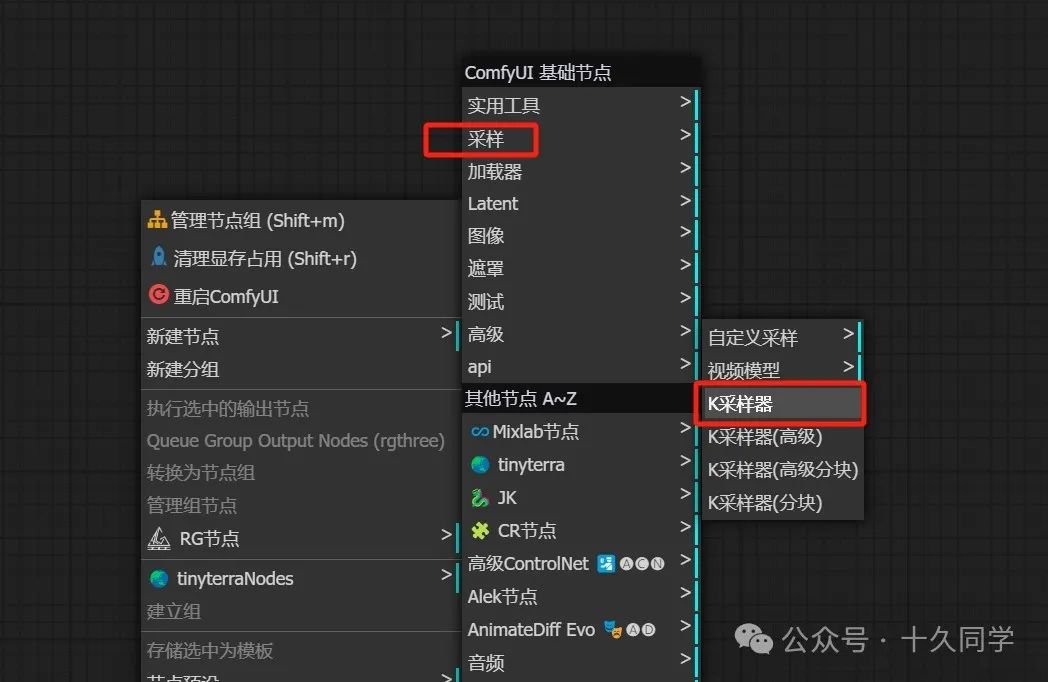Image resolution: width=1048 pixels, height=682 pixels.
Task: Click the tinyterra globe icon in submenu
Action: pyautogui.click(x=480, y=465)
